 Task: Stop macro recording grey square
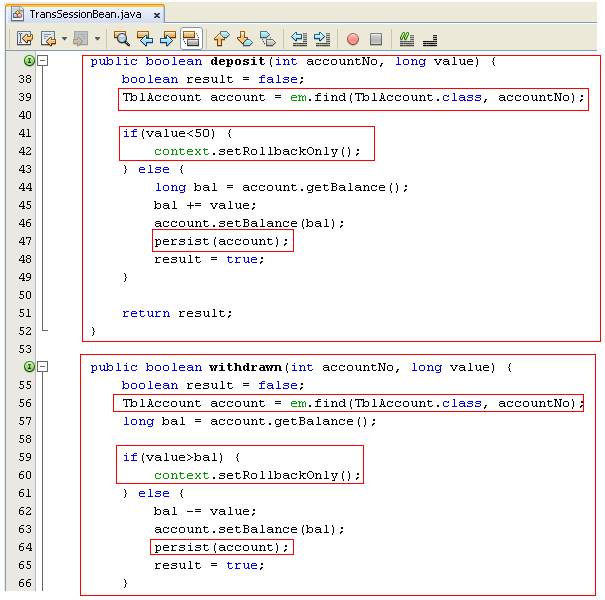[x=376, y=39]
